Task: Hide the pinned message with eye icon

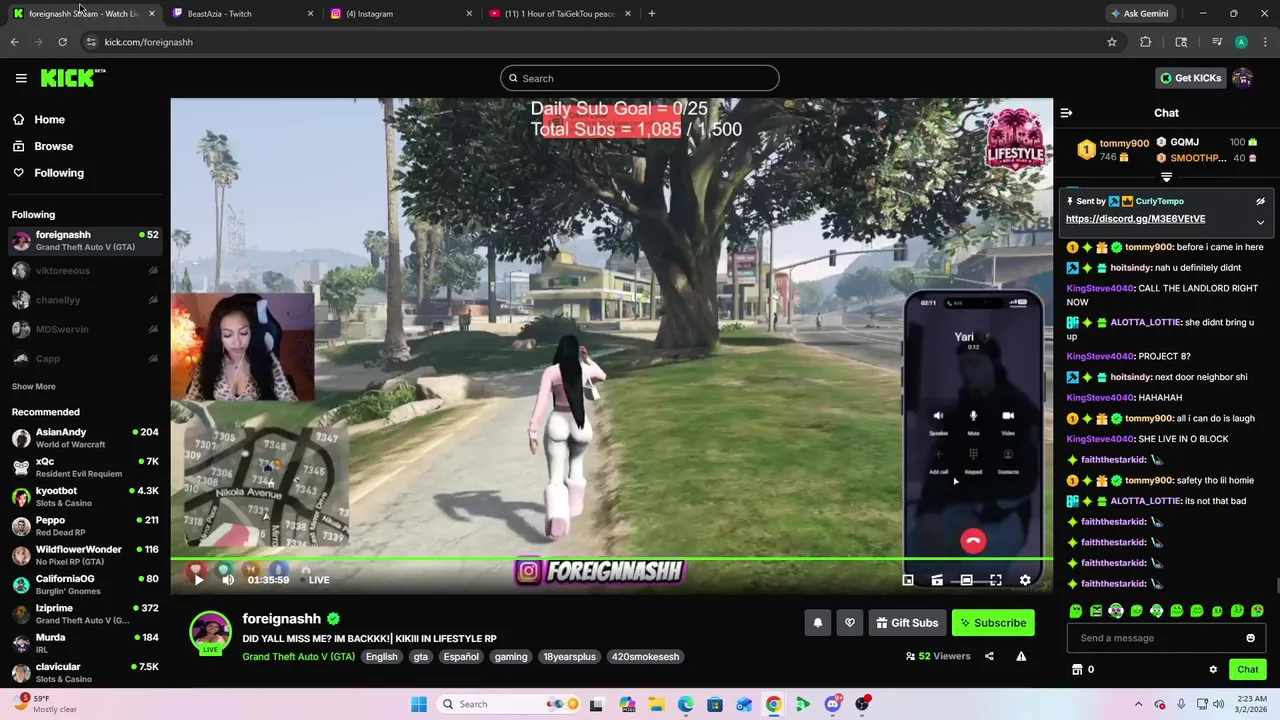Action: (x=1260, y=201)
